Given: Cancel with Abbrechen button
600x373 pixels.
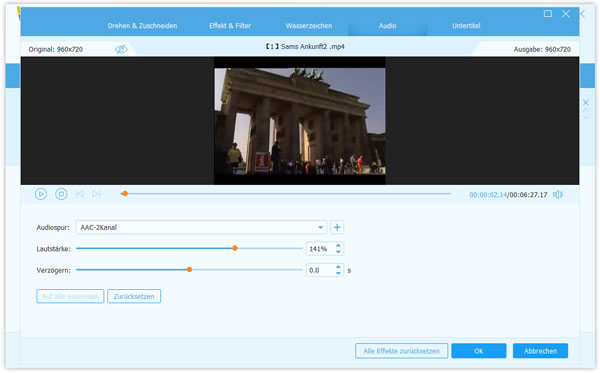Looking at the screenshot, I should coord(540,351).
